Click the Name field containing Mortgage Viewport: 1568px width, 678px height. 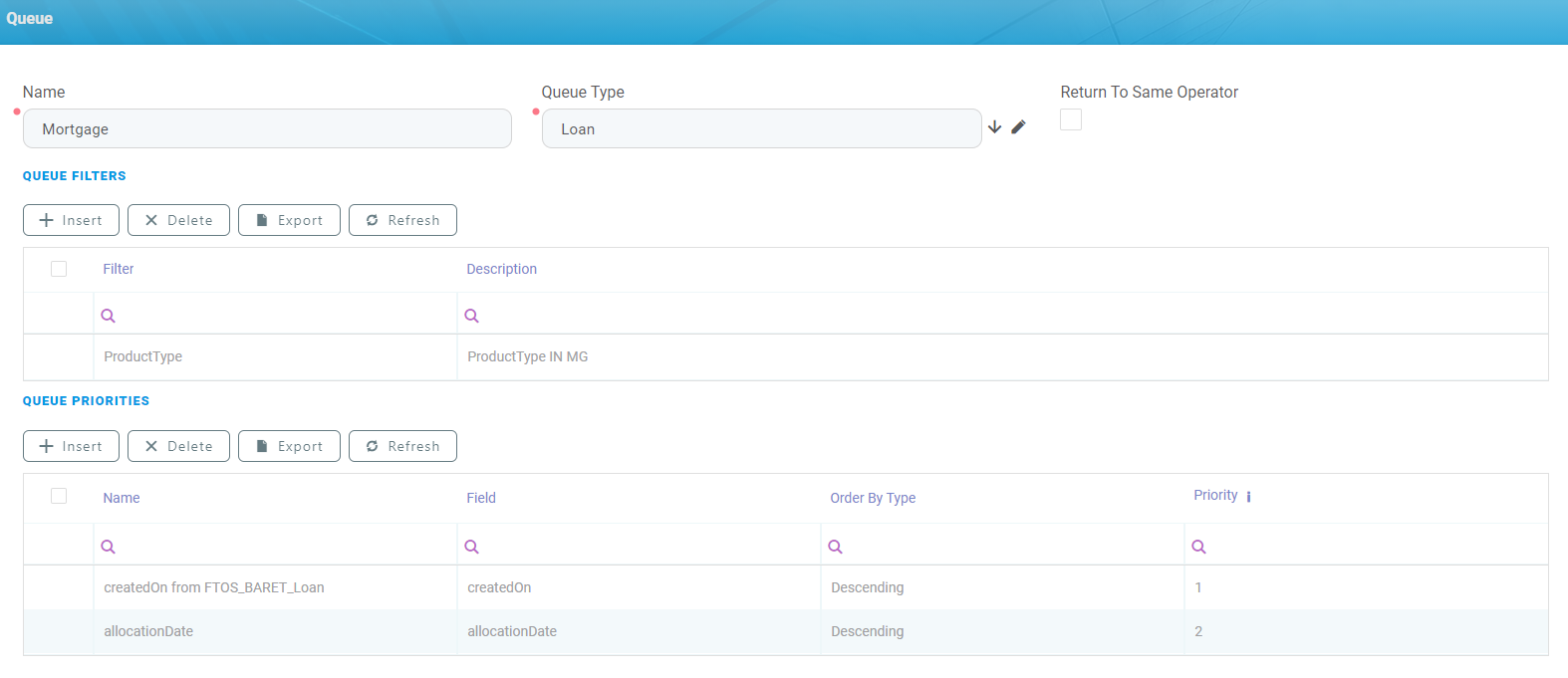tap(267, 129)
